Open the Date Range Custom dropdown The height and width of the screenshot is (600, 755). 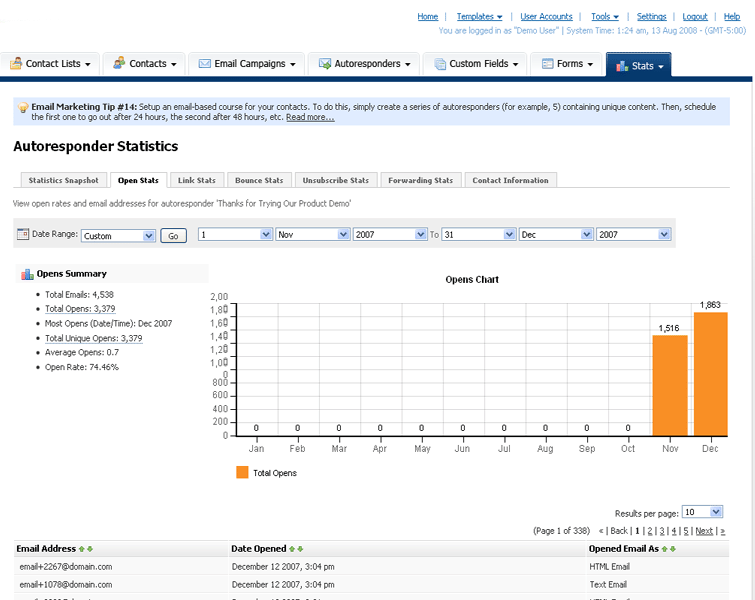coord(118,235)
